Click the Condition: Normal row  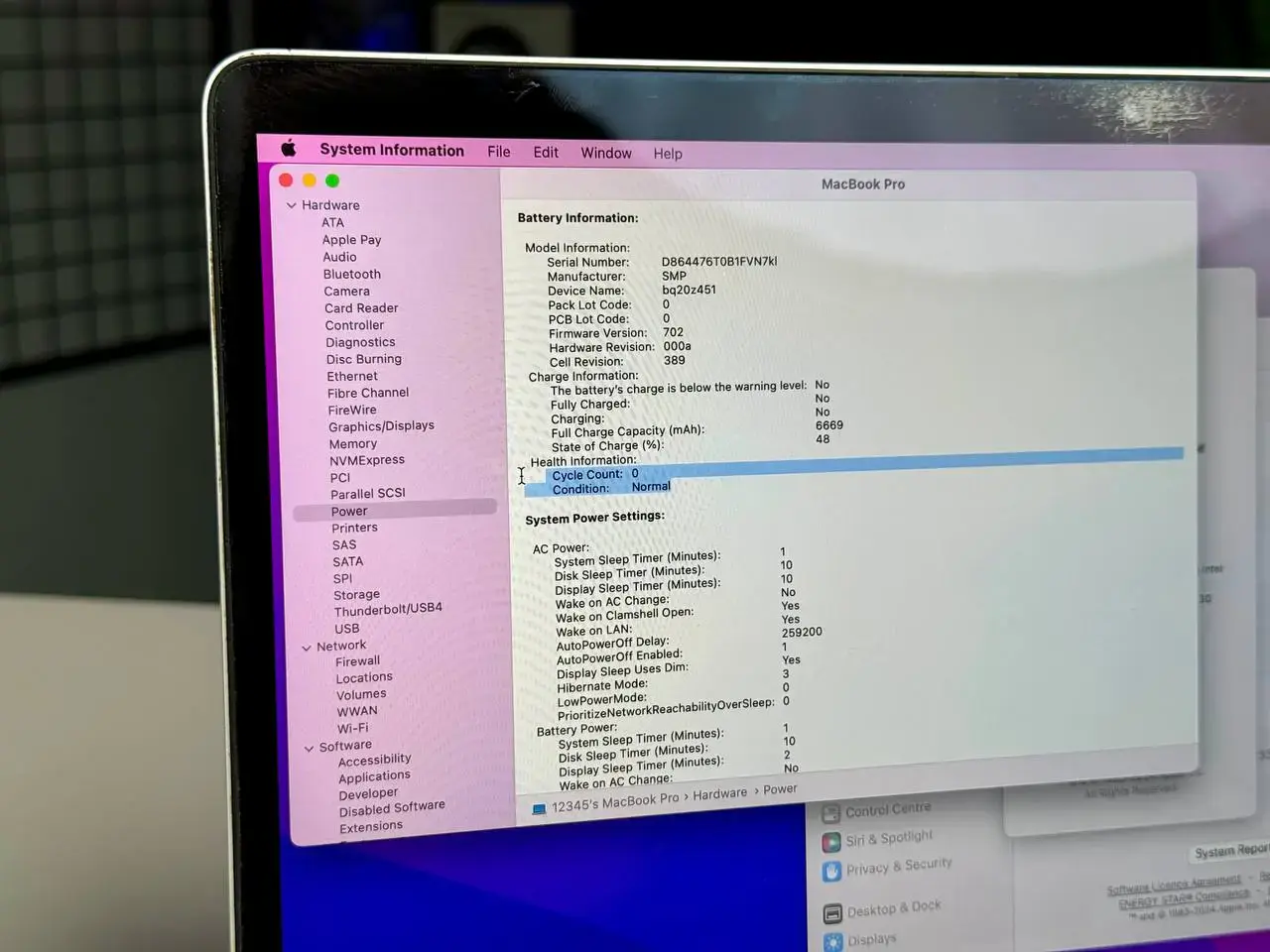coord(611,488)
